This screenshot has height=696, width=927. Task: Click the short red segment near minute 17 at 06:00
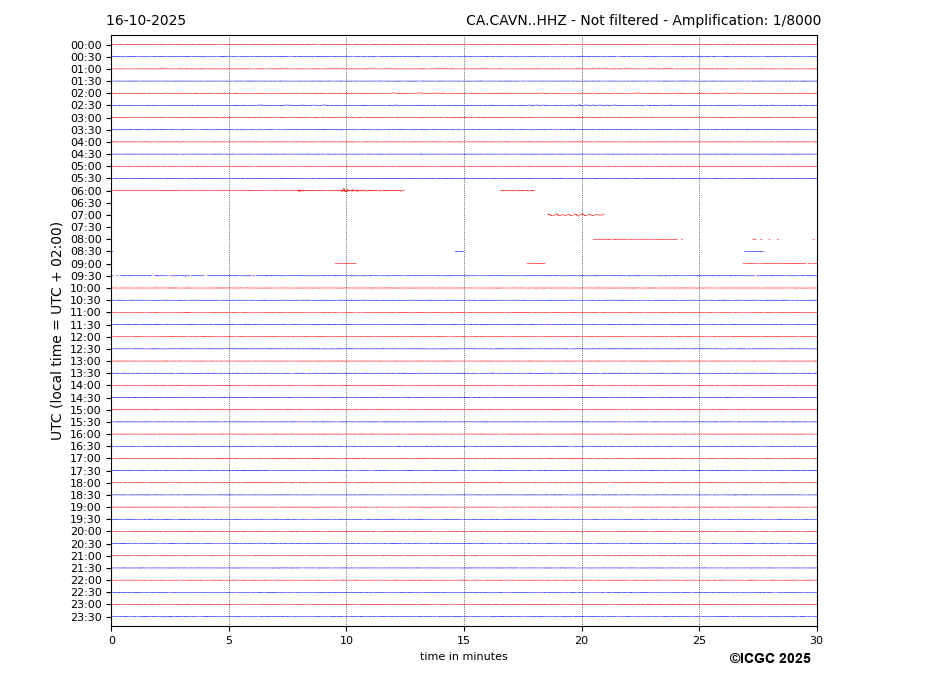[517, 190]
